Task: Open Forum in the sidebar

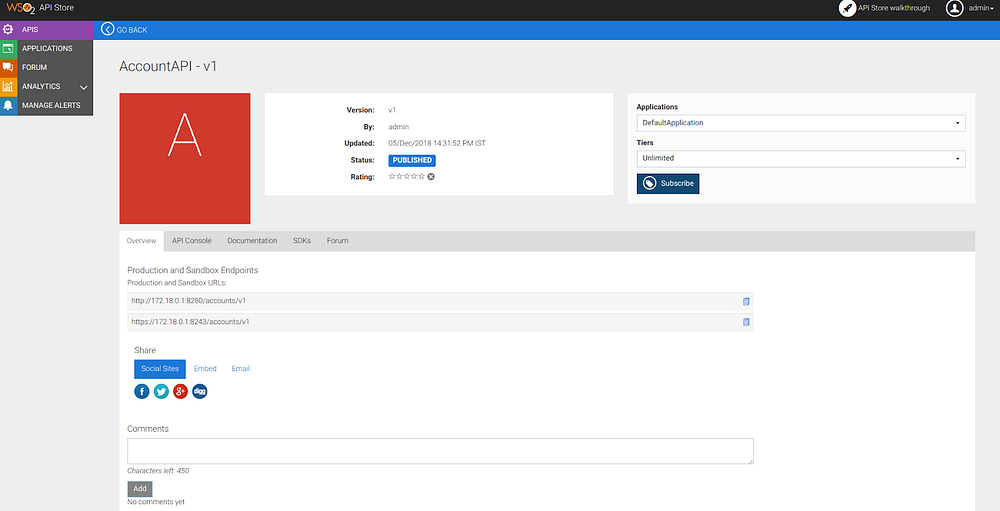Action: pyautogui.click(x=47, y=68)
